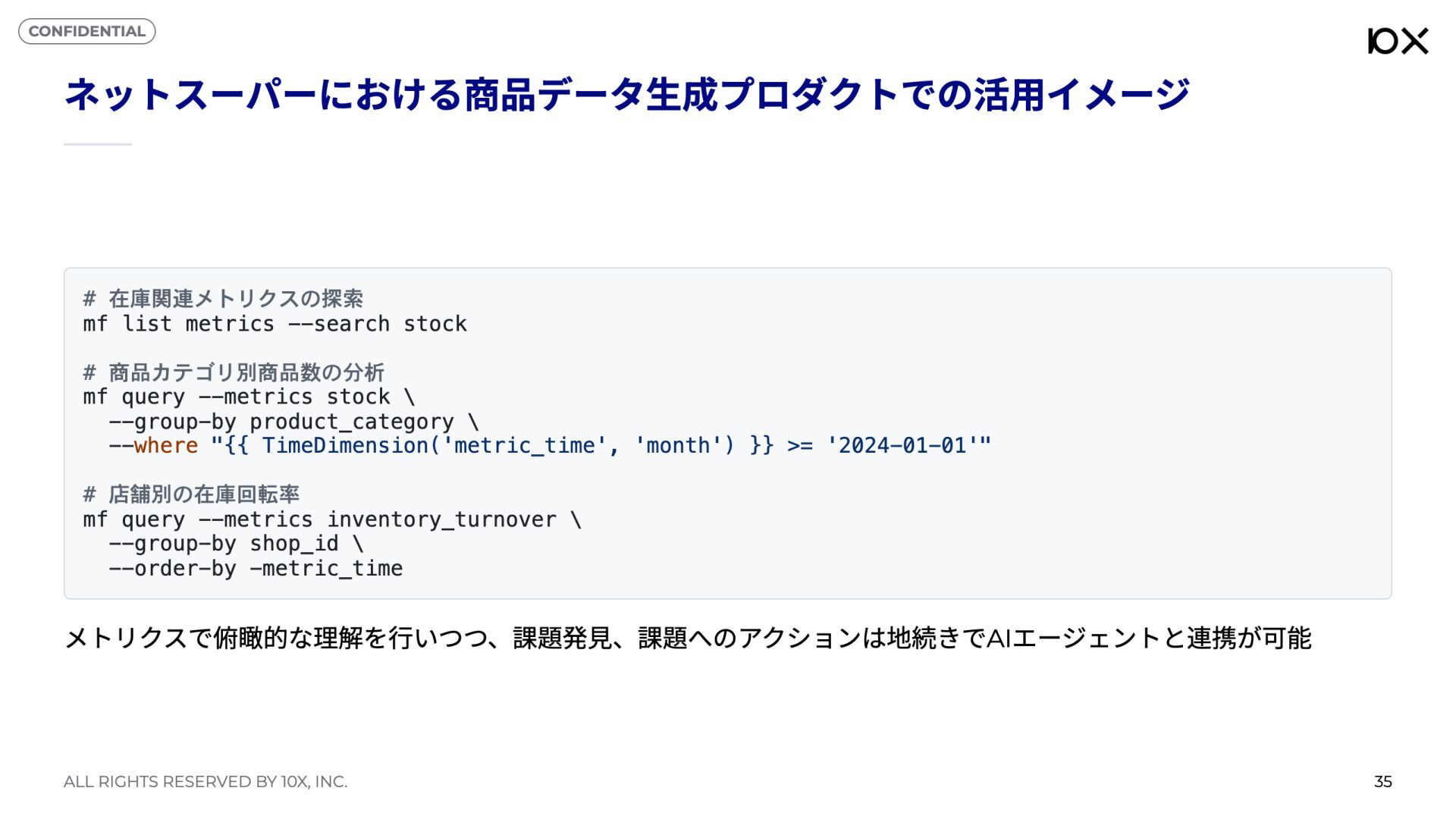Viewport: 1456px width, 819px height.
Task: Click the slide title heading
Action: (626, 96)
